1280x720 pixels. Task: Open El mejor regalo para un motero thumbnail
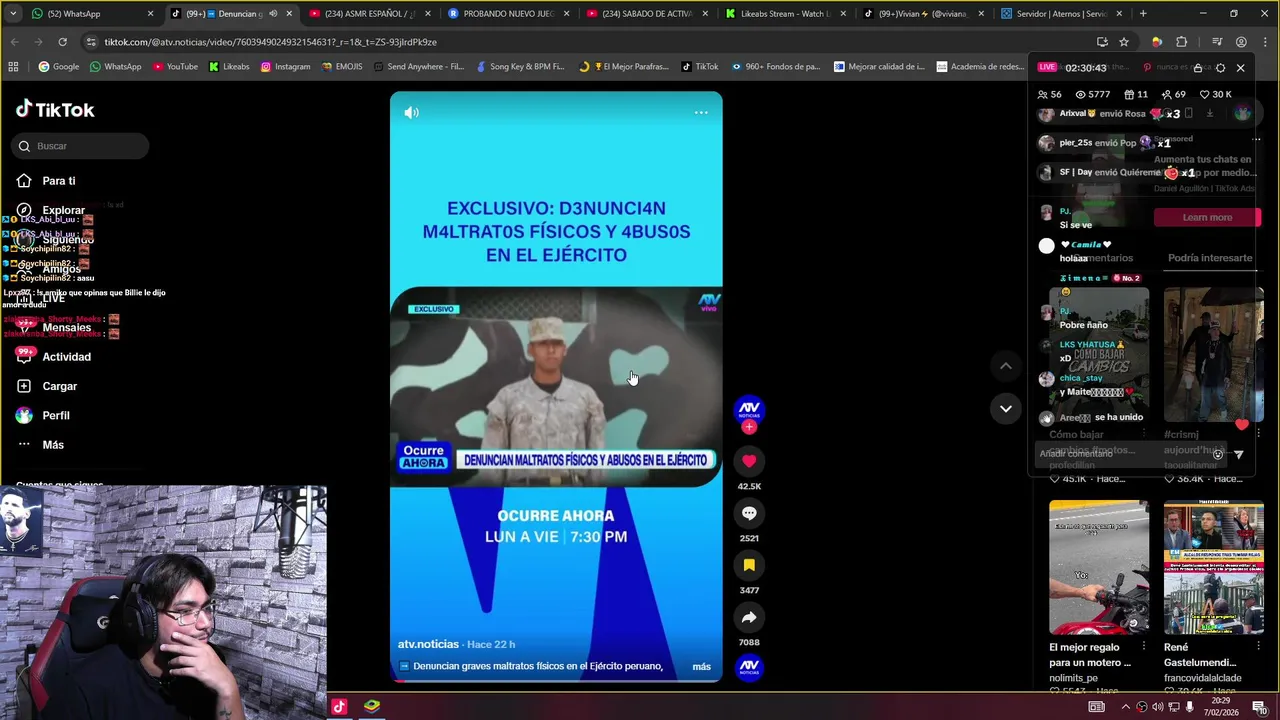click(1099, 568)
